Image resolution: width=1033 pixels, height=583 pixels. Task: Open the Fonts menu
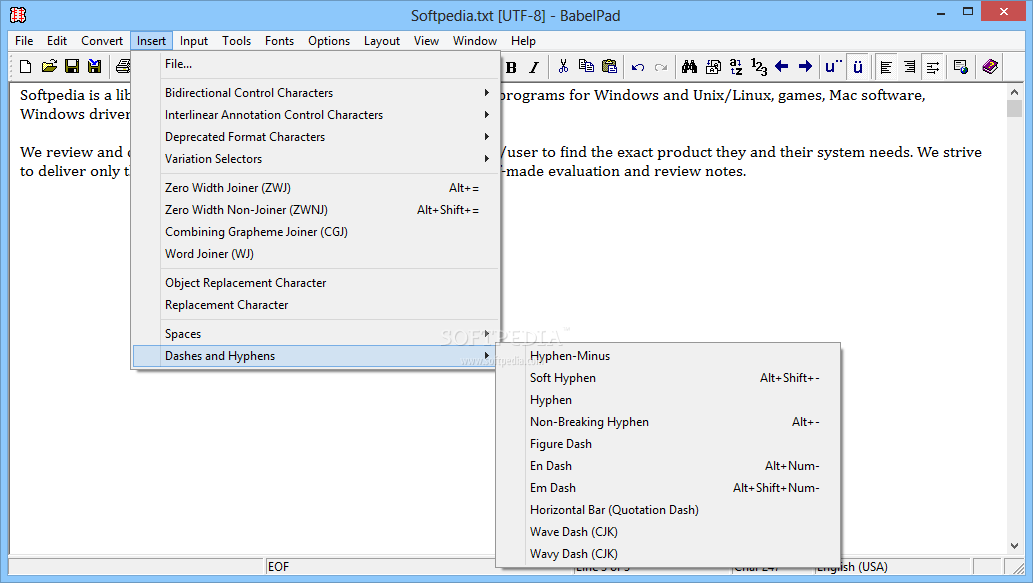279,41
